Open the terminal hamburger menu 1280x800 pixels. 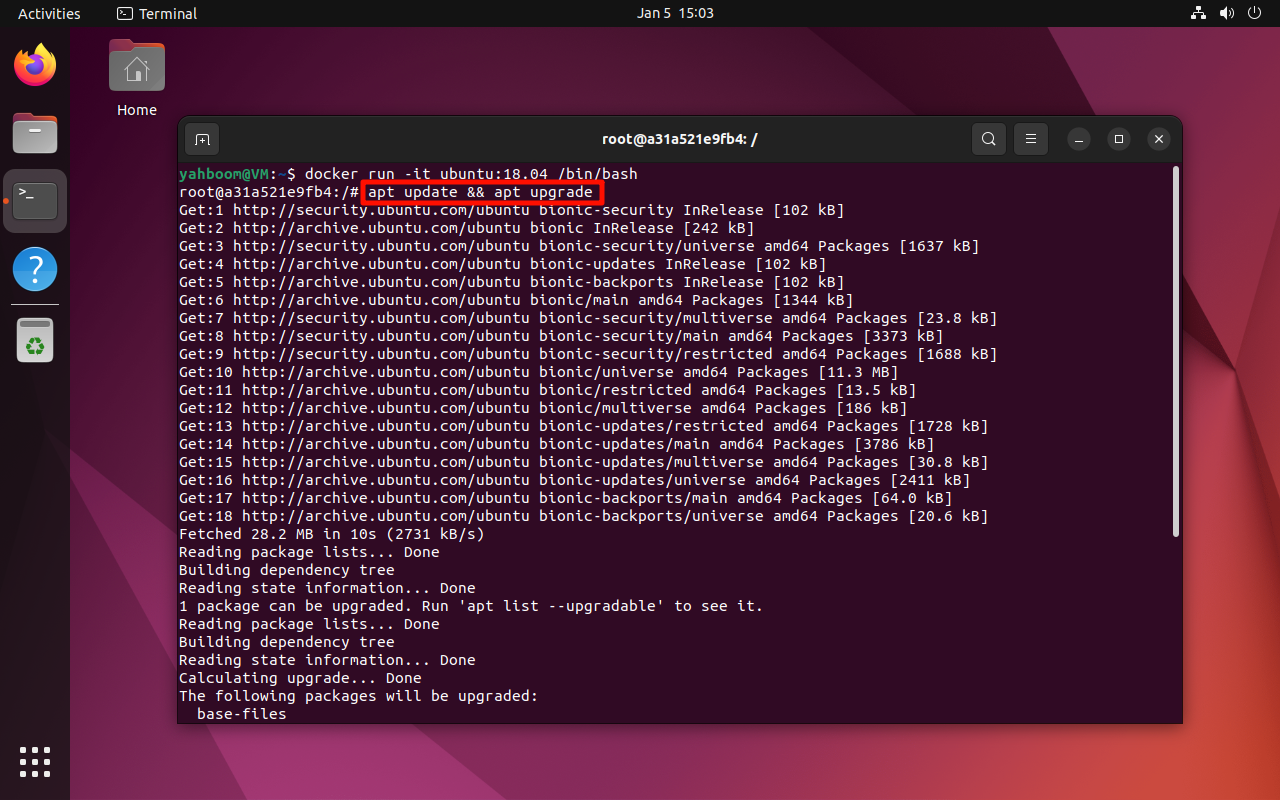[x=1030, y=139]
